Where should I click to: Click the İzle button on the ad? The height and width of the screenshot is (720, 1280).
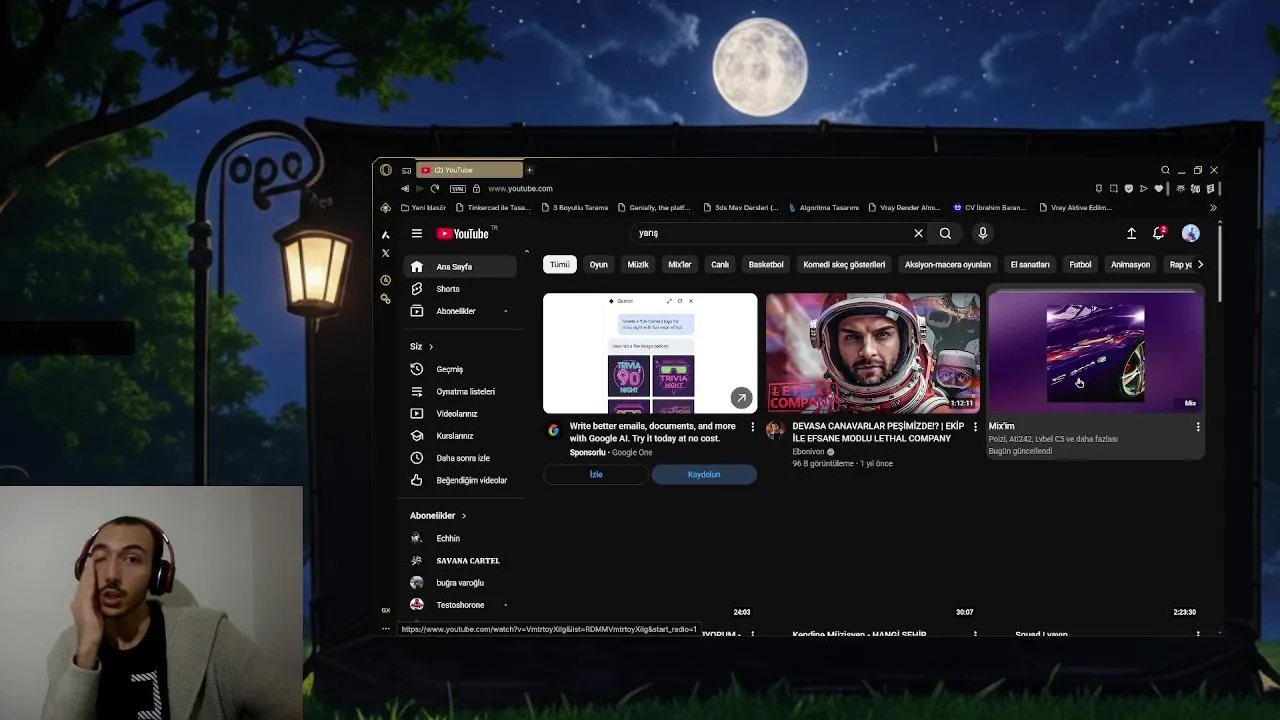(x=596, y=474)
